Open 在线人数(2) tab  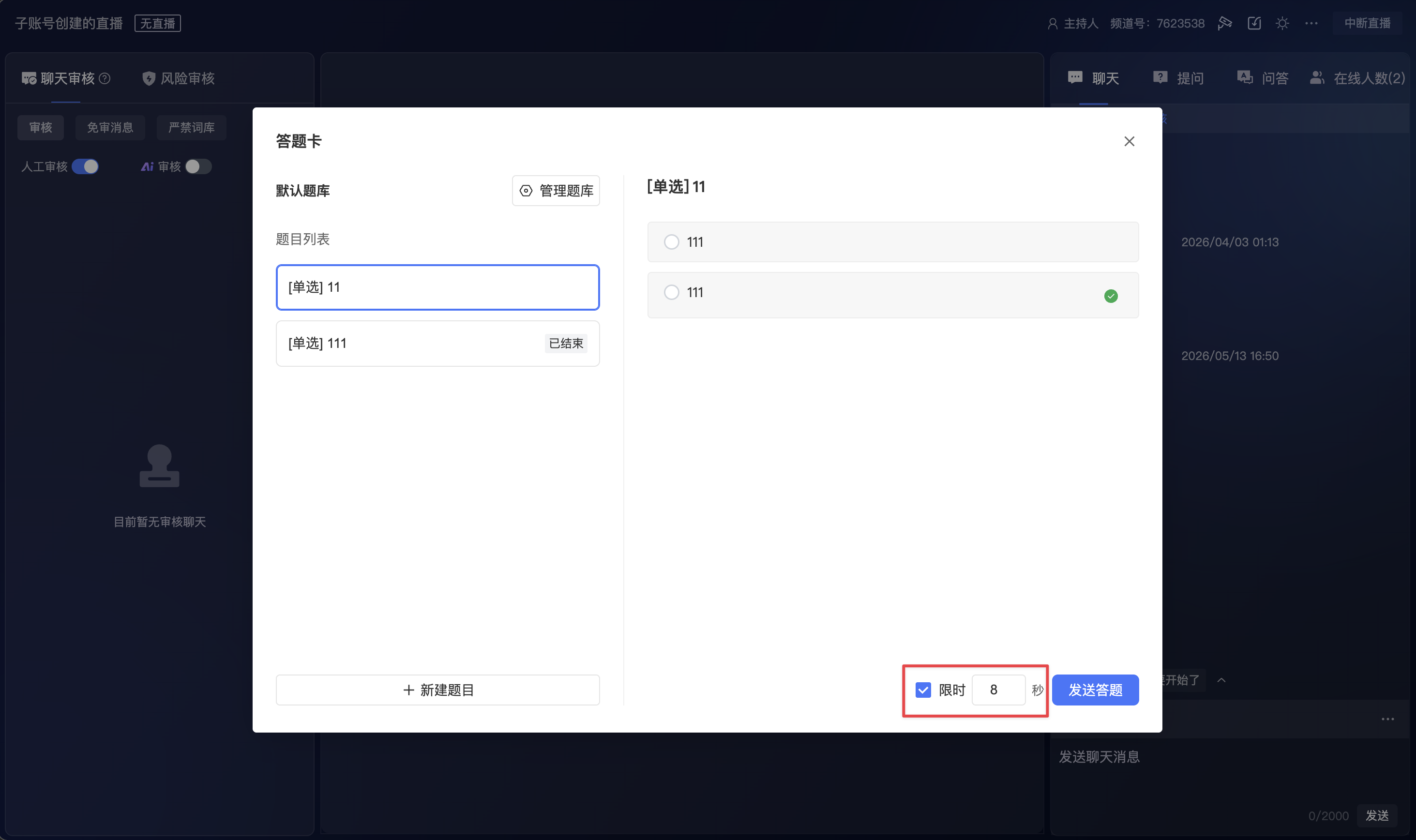(x=1357, y=79)
